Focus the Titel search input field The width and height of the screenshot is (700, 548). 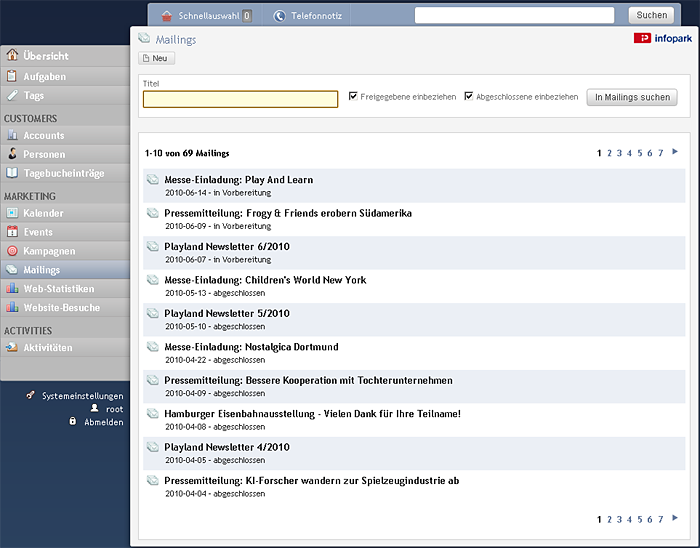pos(240,99)
